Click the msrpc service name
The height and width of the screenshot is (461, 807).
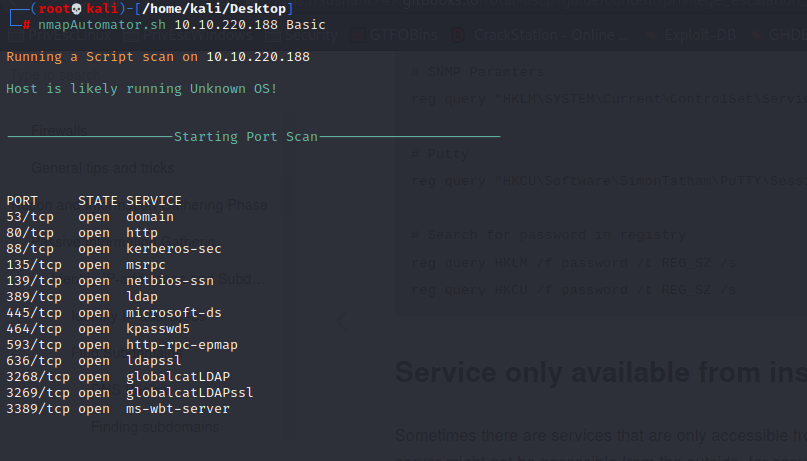coord(146,265)
